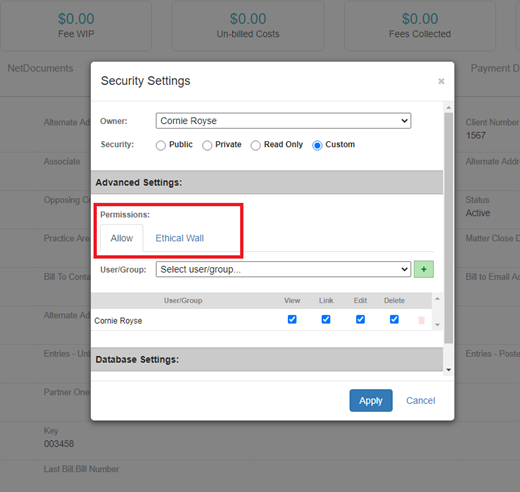Select the Public security radio button
Screen dimensions: 520x492
click(161, 145)
